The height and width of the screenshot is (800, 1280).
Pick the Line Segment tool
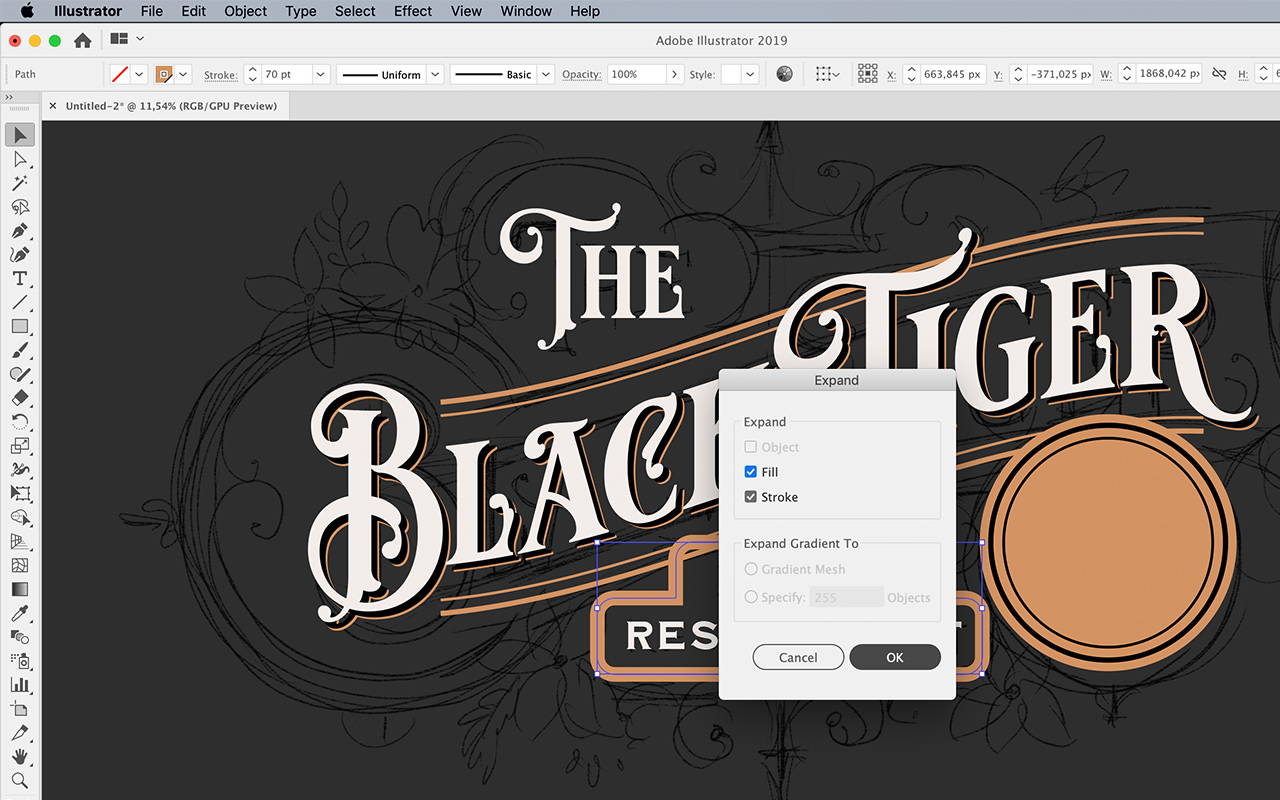[x=20, y=302]
